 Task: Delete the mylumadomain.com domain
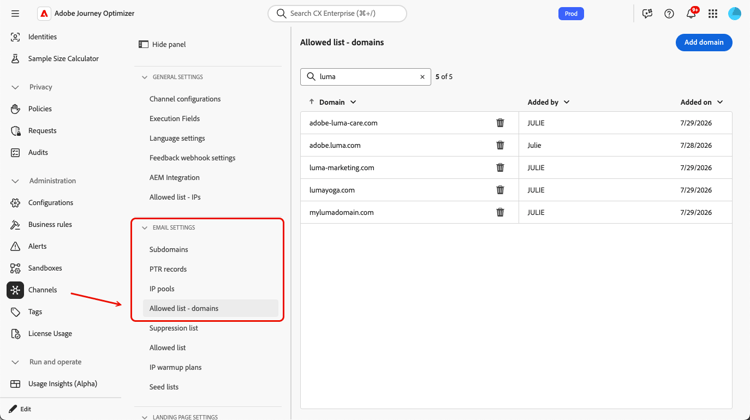coord(500,212)
